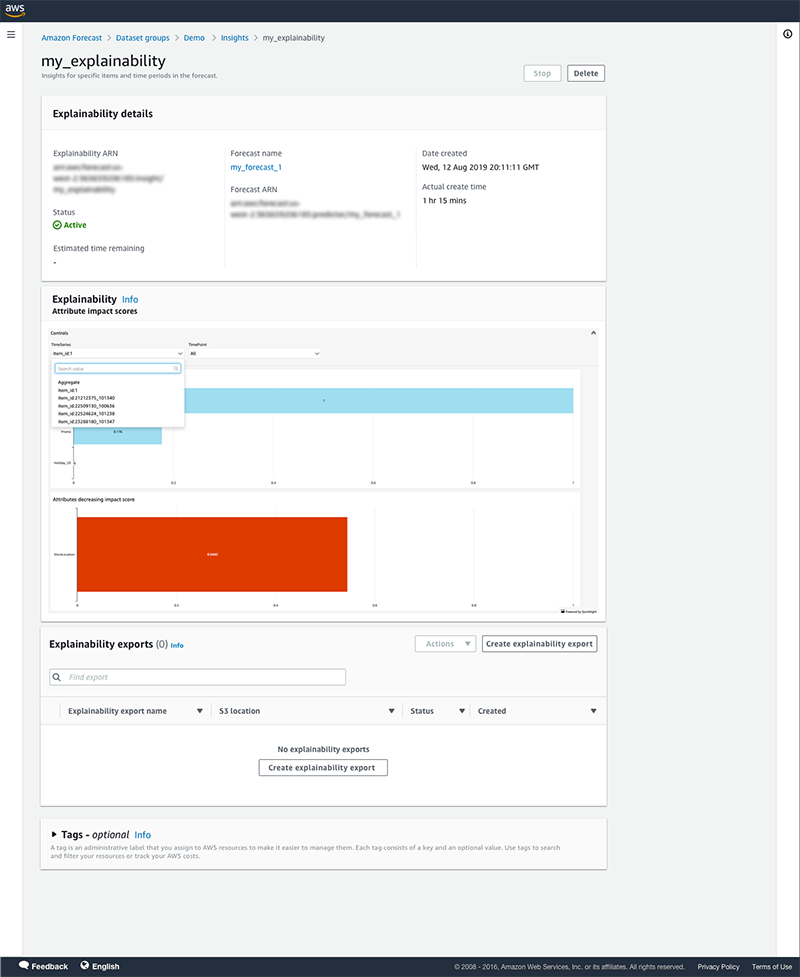This screenshot has height=977, width=800.
Task: Select item_id:22509130_100636 option
Action: (x=87, y=406)
